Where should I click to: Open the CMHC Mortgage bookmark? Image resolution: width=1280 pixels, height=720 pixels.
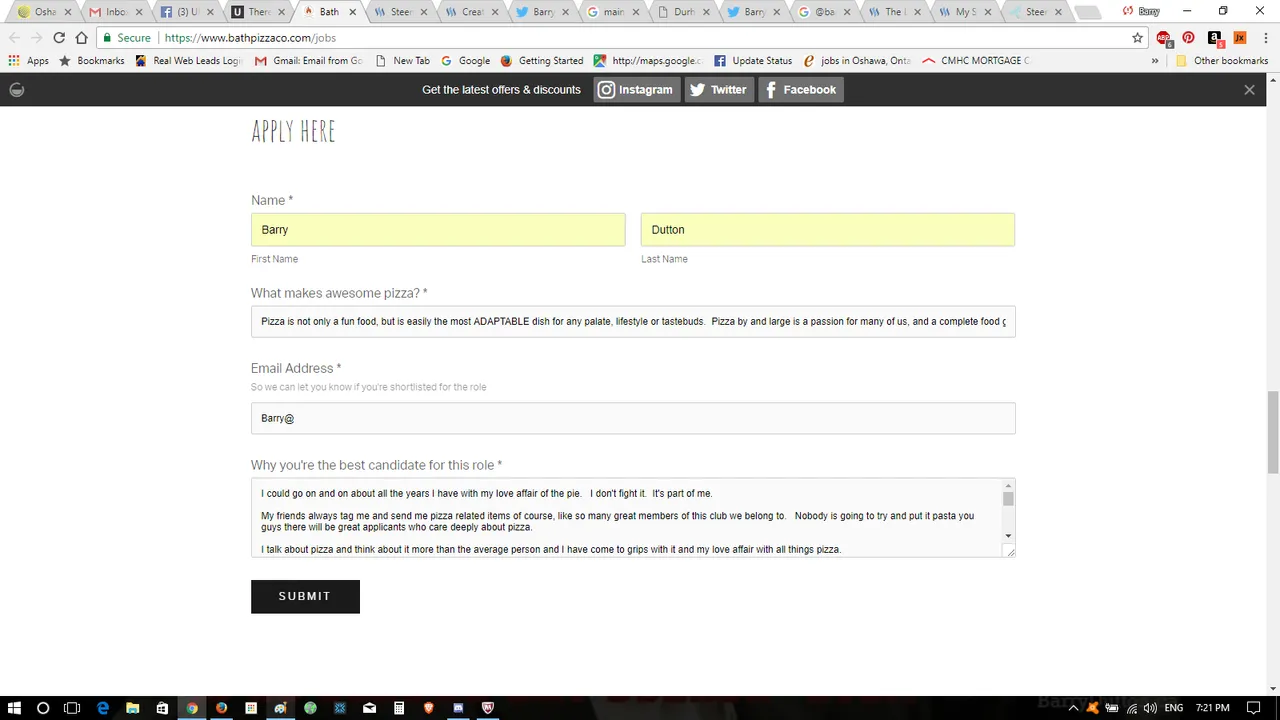976,61
